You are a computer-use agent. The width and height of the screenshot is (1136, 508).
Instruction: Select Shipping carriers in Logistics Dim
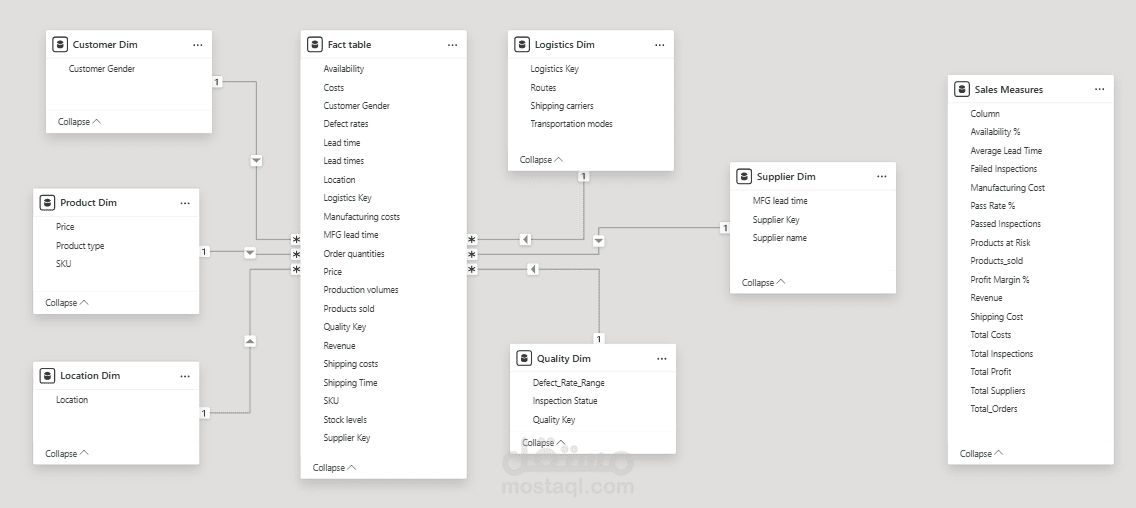pos(561,106)
